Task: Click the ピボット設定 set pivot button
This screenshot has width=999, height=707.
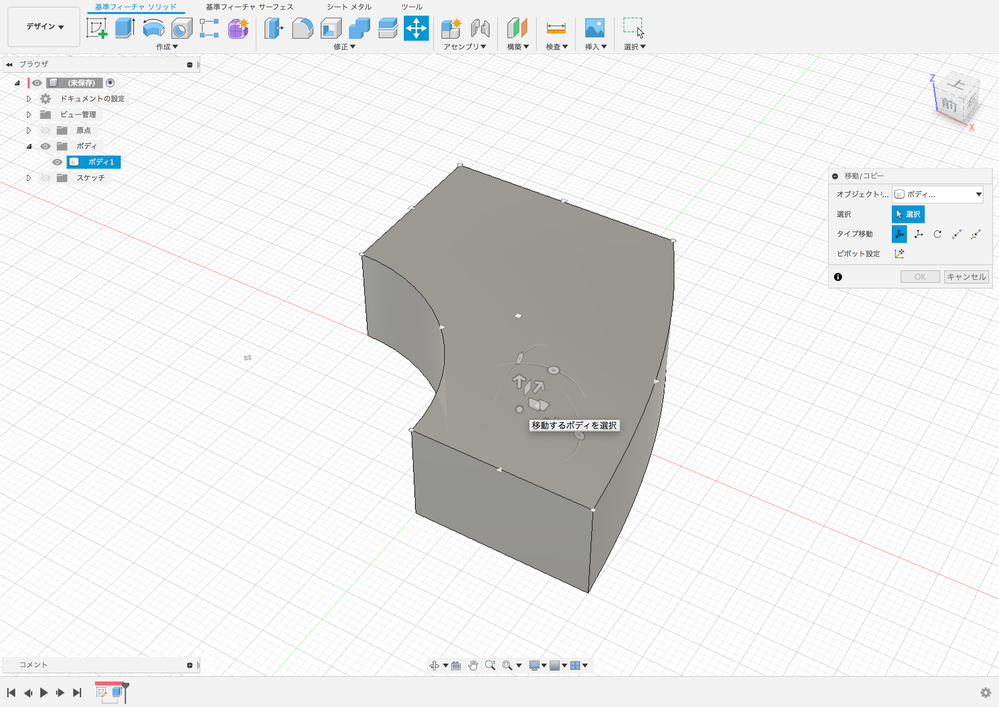Action: (899, 254)
